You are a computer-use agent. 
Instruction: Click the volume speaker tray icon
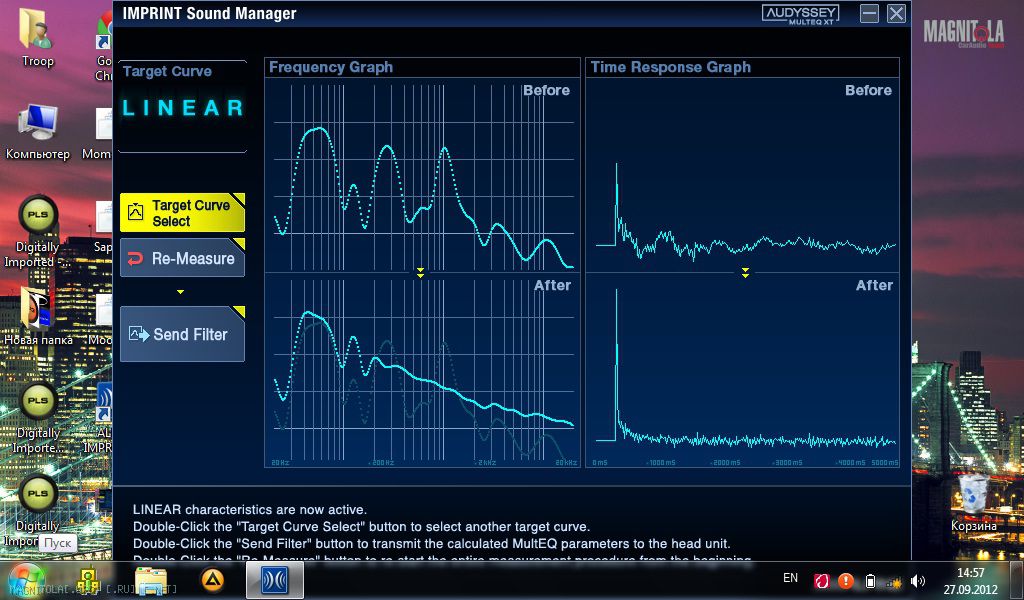918,580
